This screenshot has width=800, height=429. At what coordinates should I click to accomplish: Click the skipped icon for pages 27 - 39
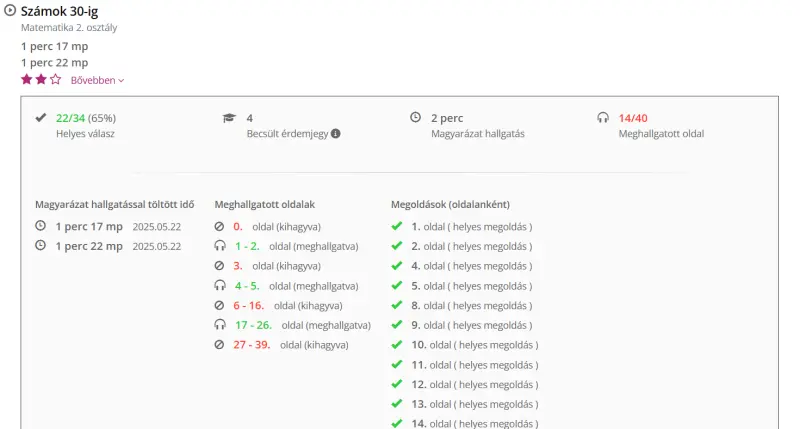[220, 344]
